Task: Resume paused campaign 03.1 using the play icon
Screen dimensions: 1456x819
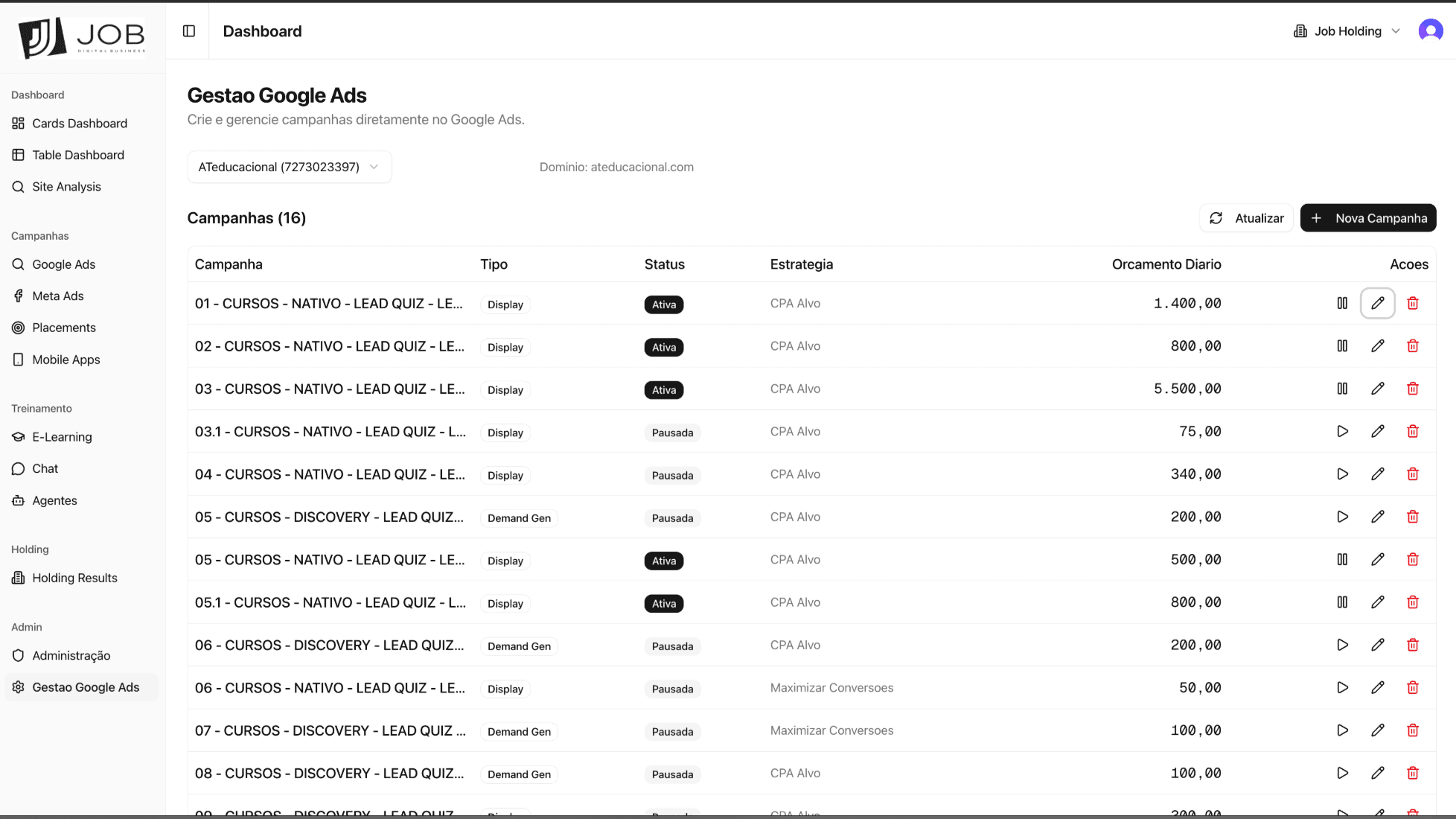Action: (1343, 431)
